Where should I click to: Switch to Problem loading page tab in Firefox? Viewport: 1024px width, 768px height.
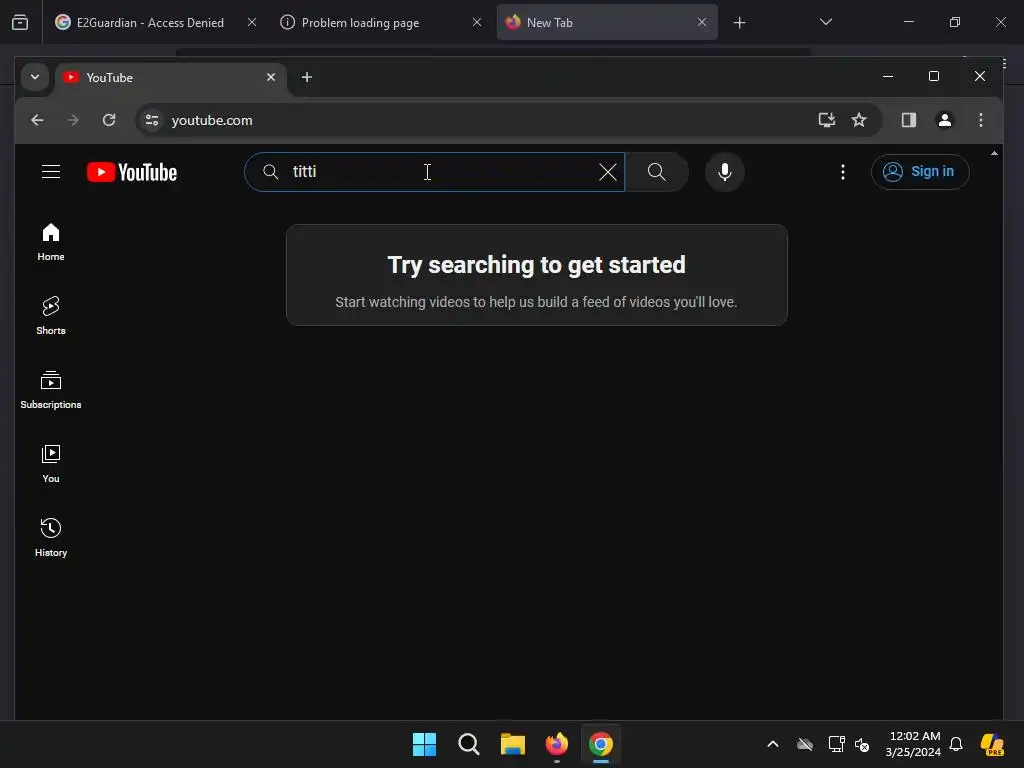click(381, 22)
